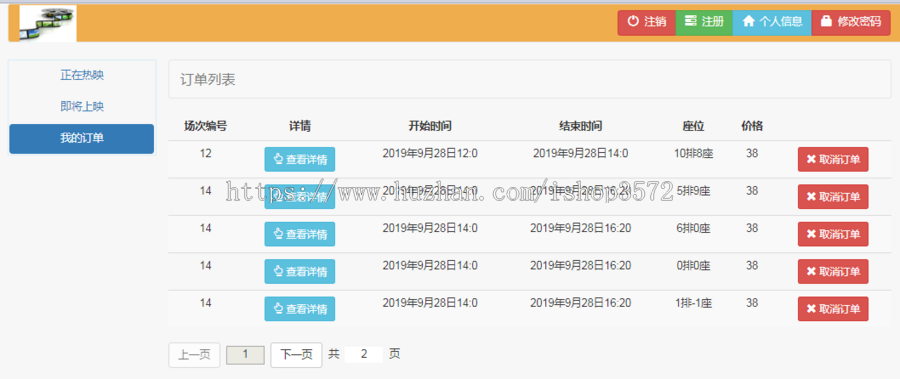View details for the 10排8座 order
This screenshot has width=900, height=379.
pyautogui.click(x=300, y=160)
